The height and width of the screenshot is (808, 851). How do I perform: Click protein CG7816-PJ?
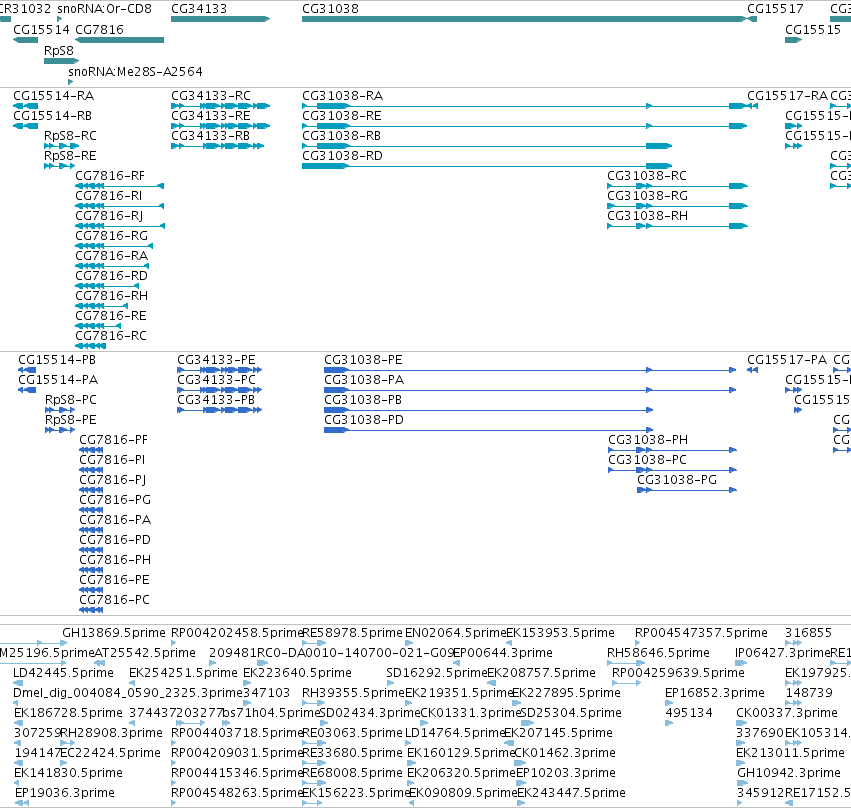click(112, 480)
